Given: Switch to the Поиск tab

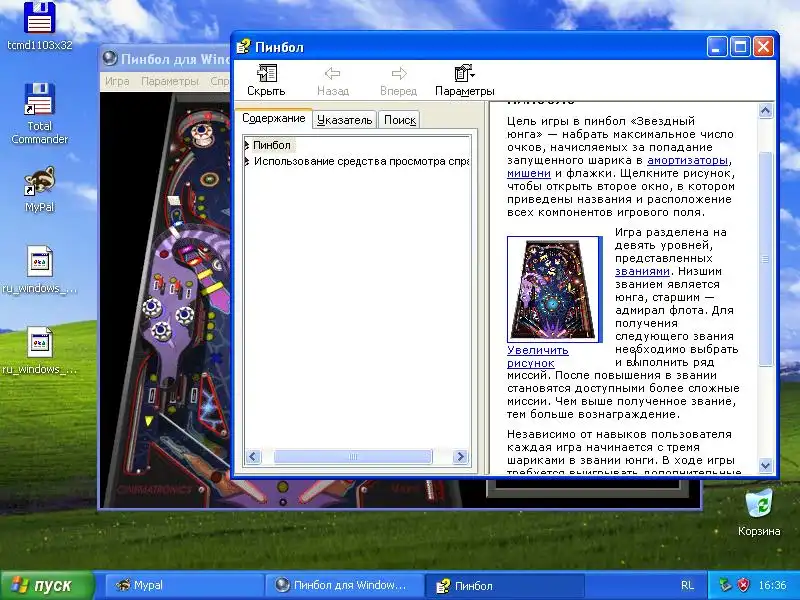Looking at the screenshot, I should 399,120.
